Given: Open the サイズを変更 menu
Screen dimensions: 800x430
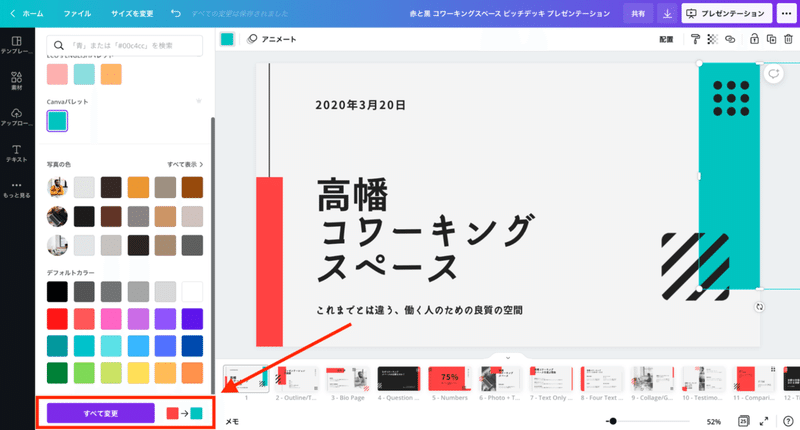Looking at the screenshot, I should (x=132, y=14).
